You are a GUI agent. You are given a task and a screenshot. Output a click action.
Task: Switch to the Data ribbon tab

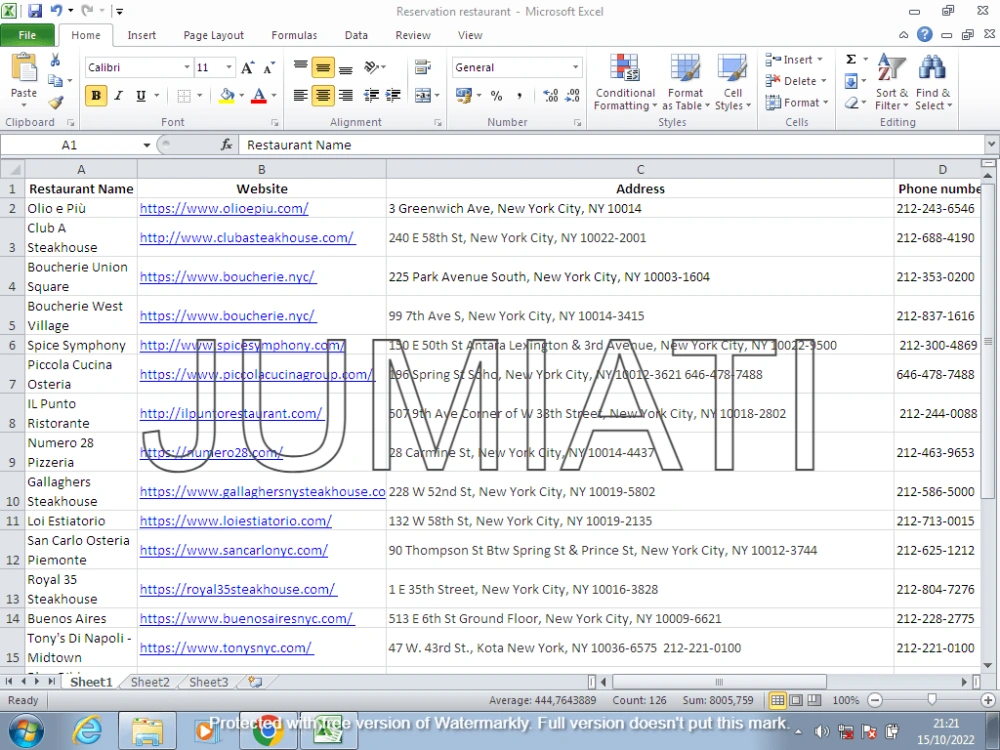click(356, 35)
